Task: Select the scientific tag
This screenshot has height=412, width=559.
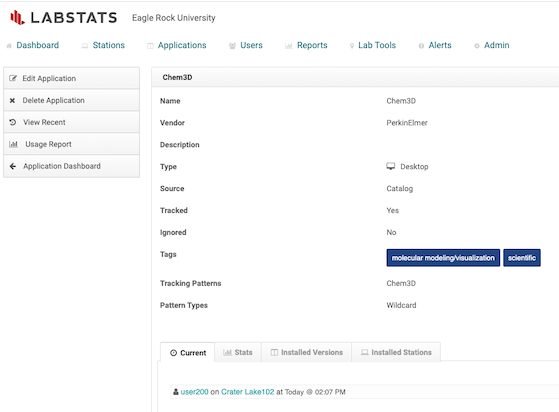Action: pos(522,258)
